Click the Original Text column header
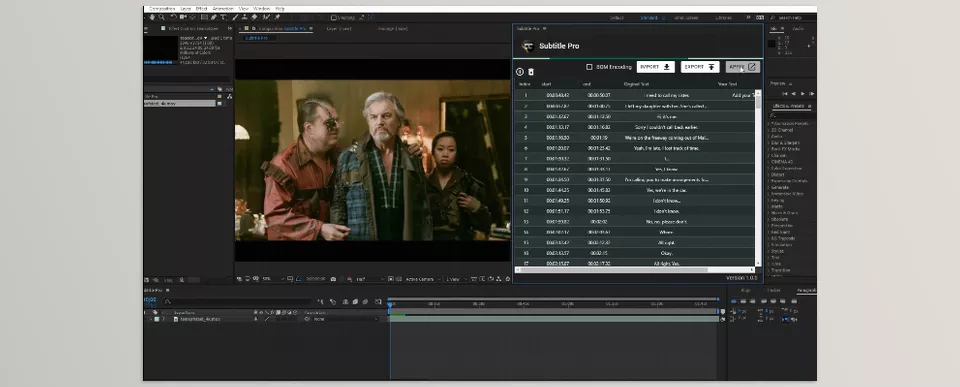Viewport: 960px width, 387px height. (x=636, y=84)
